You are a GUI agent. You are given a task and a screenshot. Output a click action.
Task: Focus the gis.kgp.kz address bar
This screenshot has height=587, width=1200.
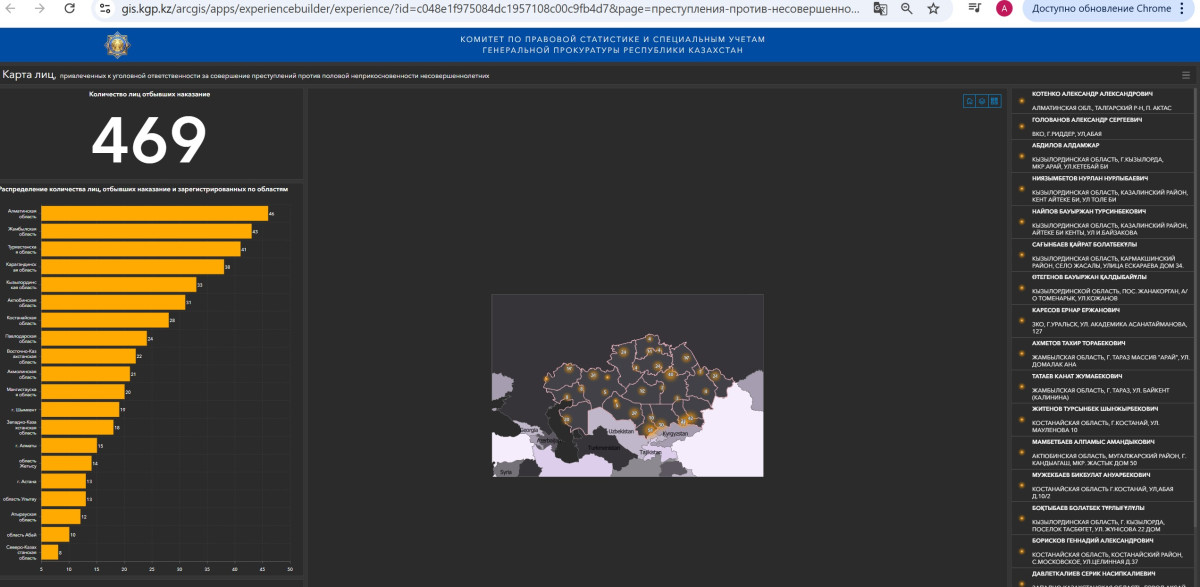(480, 8)
